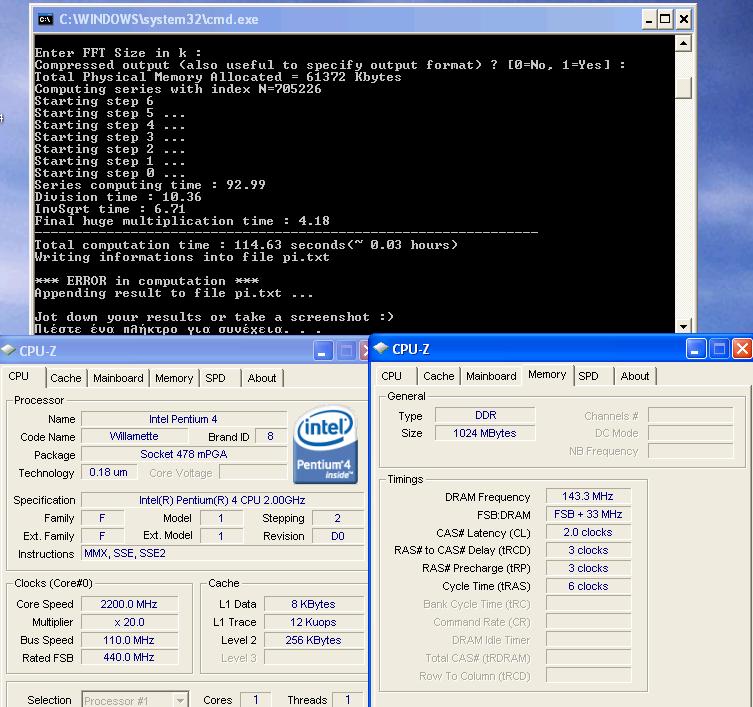Click the memory Type value DDR
The image size is (753, 707).
(485, 415)
